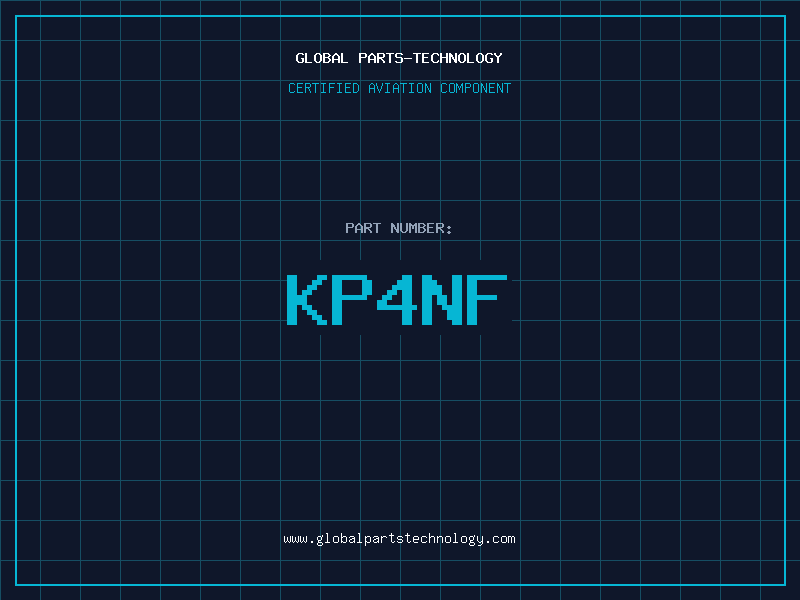800x600 pixels.
Task: Select the CERTIFIED AVIATION COMPONENT subtitle
Action: click(x=399, y=88)
